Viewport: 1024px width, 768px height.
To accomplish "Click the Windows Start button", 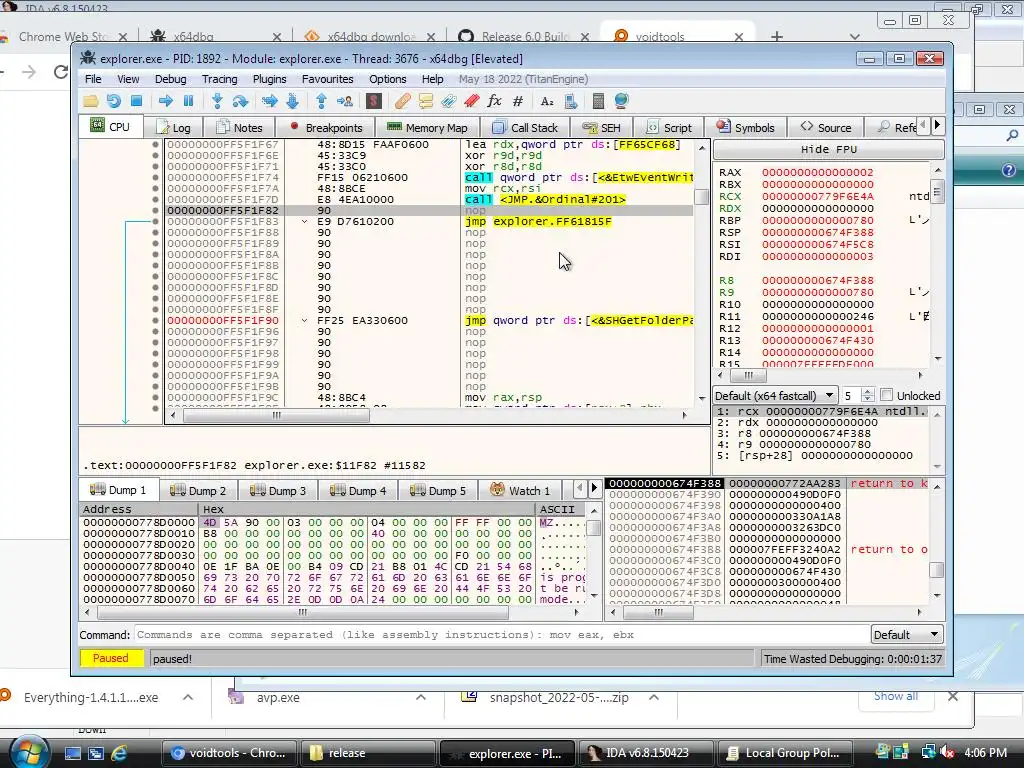I will (29, 753).
